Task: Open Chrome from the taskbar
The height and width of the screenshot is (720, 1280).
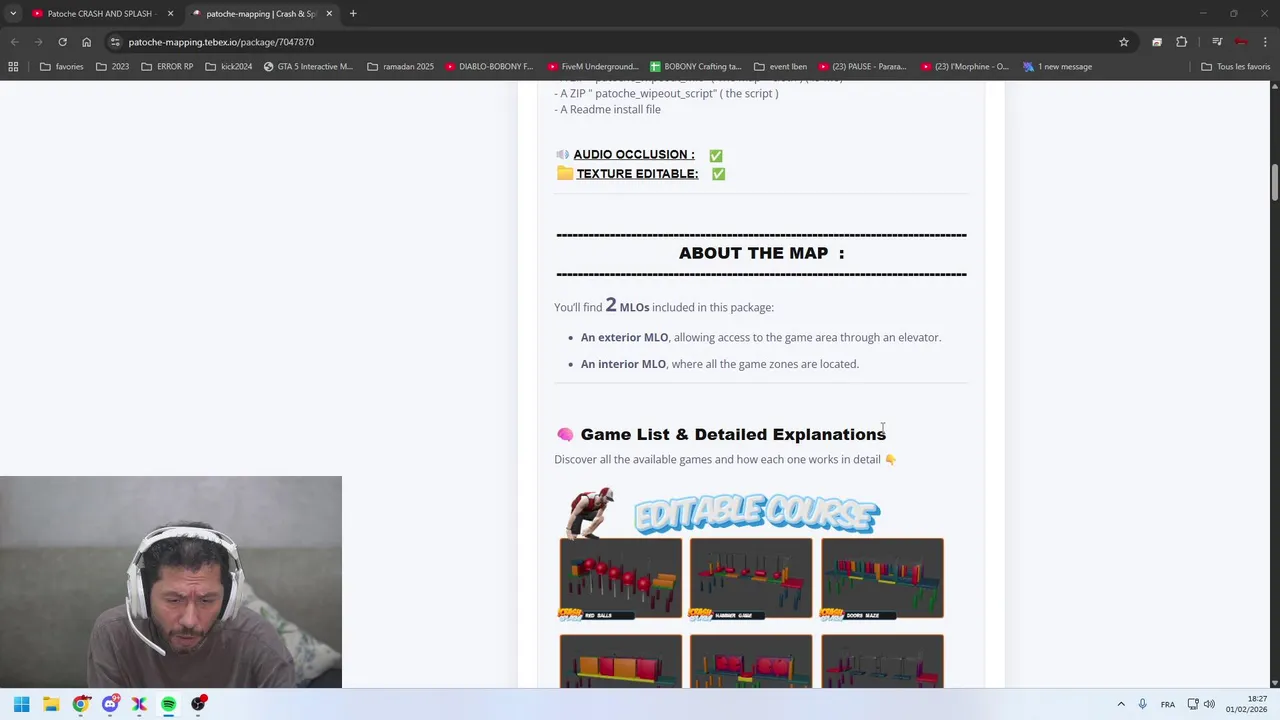Action: (81, 704)
